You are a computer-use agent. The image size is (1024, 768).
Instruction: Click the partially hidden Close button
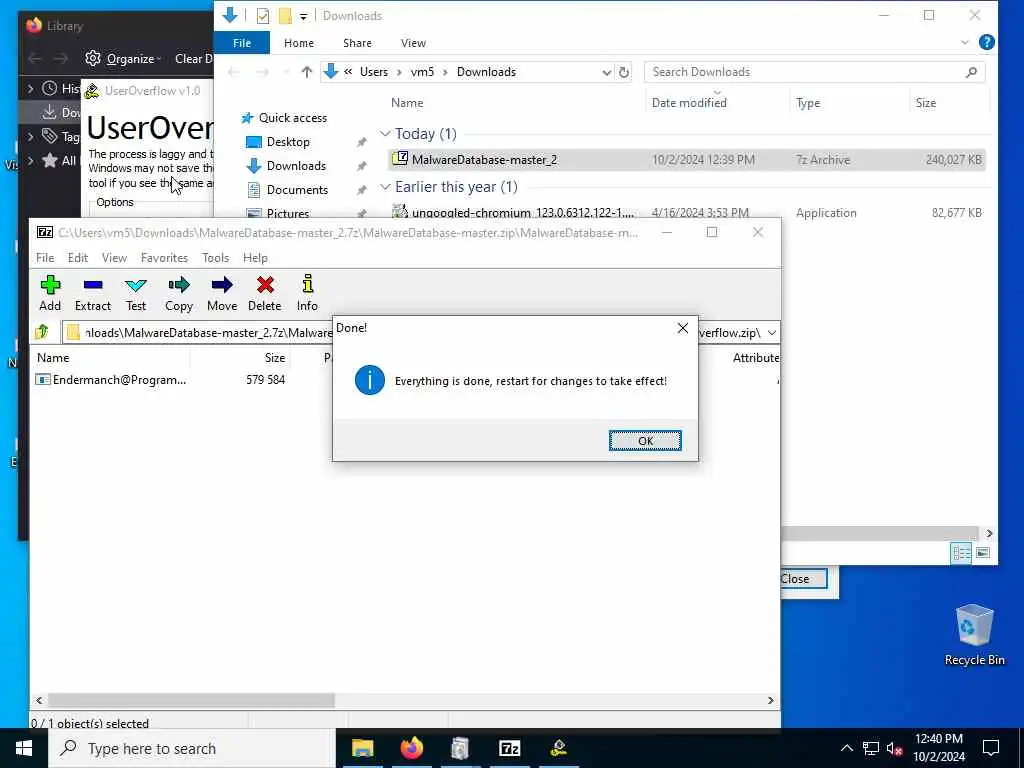[804, 579]
